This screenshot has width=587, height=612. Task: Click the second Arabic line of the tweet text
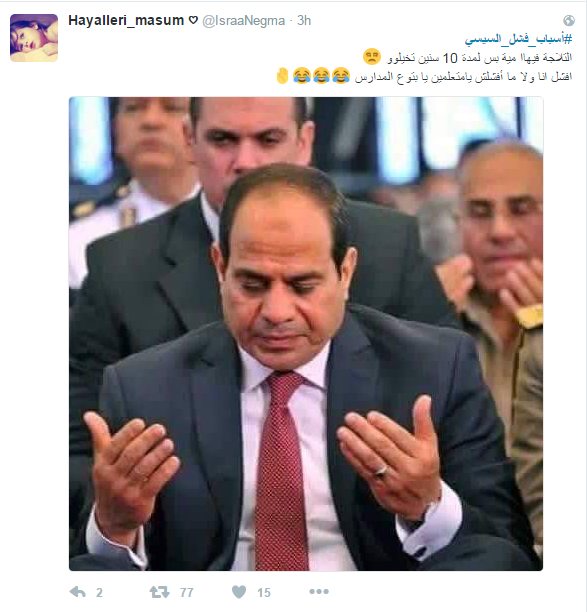(463, 77)
